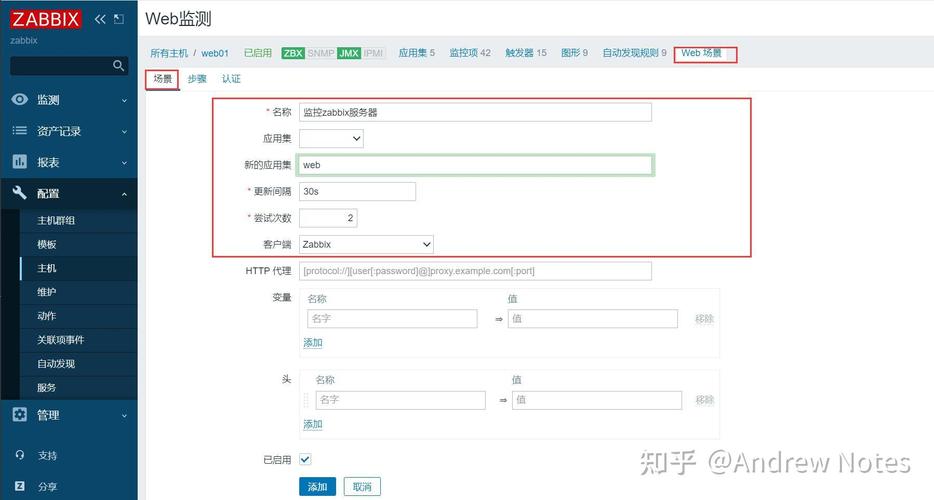This screenshot has height=500, width=934.
Task: Expand the 资产记录 menu section
Action: pos(124,132)
